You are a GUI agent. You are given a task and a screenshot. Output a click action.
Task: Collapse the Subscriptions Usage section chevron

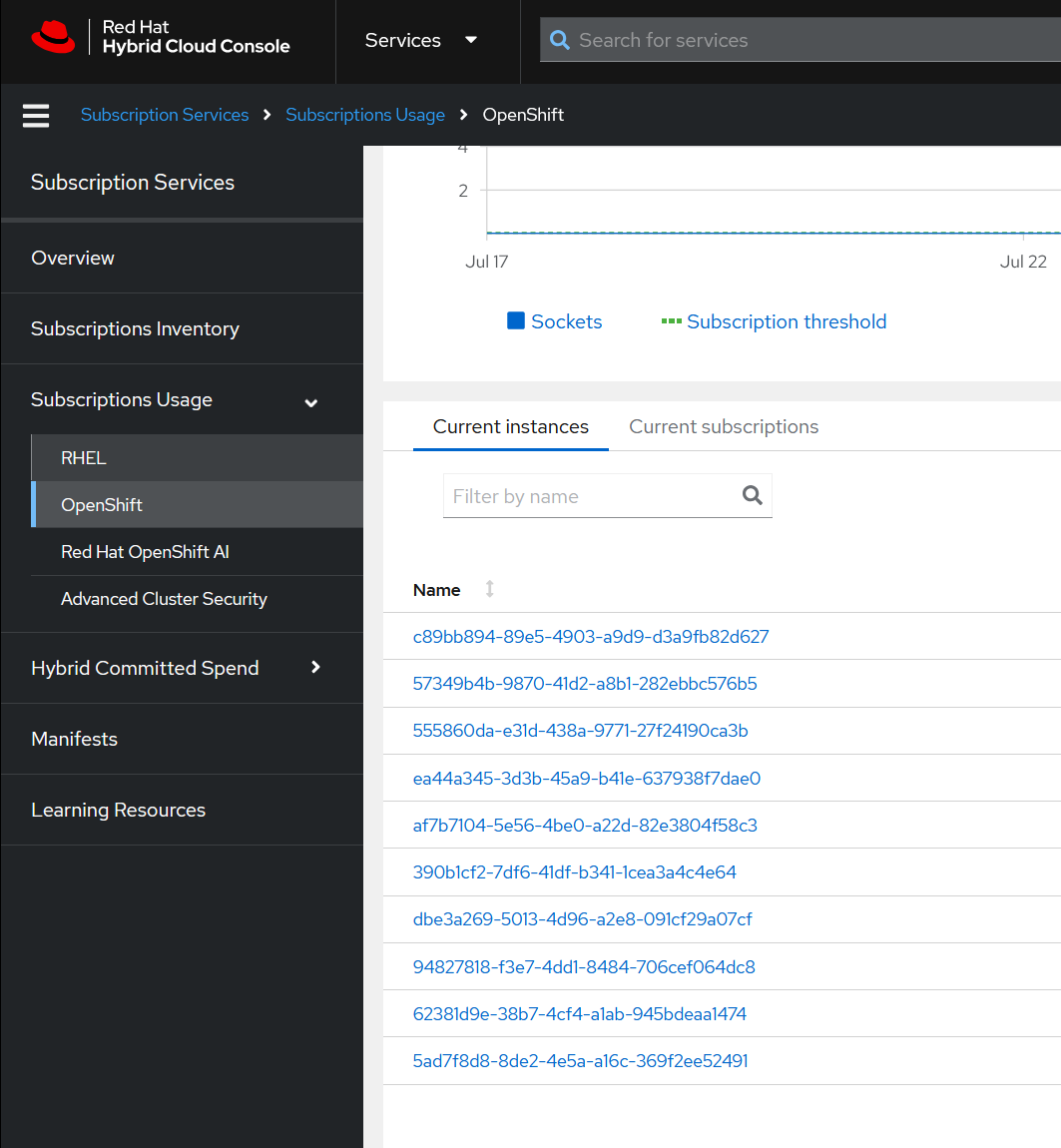(x=311, y=402)
